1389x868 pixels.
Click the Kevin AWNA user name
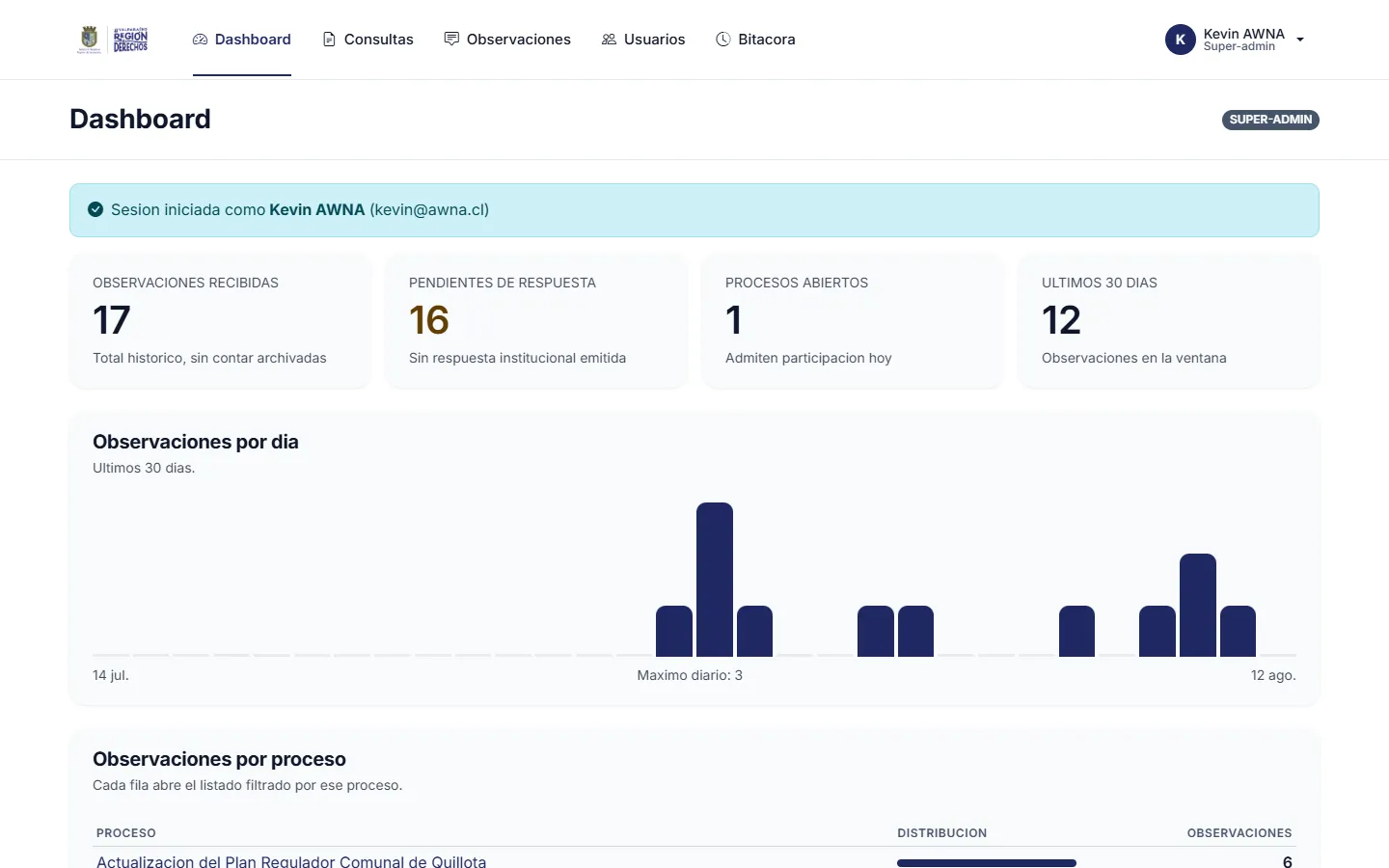(x=1244, y=34)
